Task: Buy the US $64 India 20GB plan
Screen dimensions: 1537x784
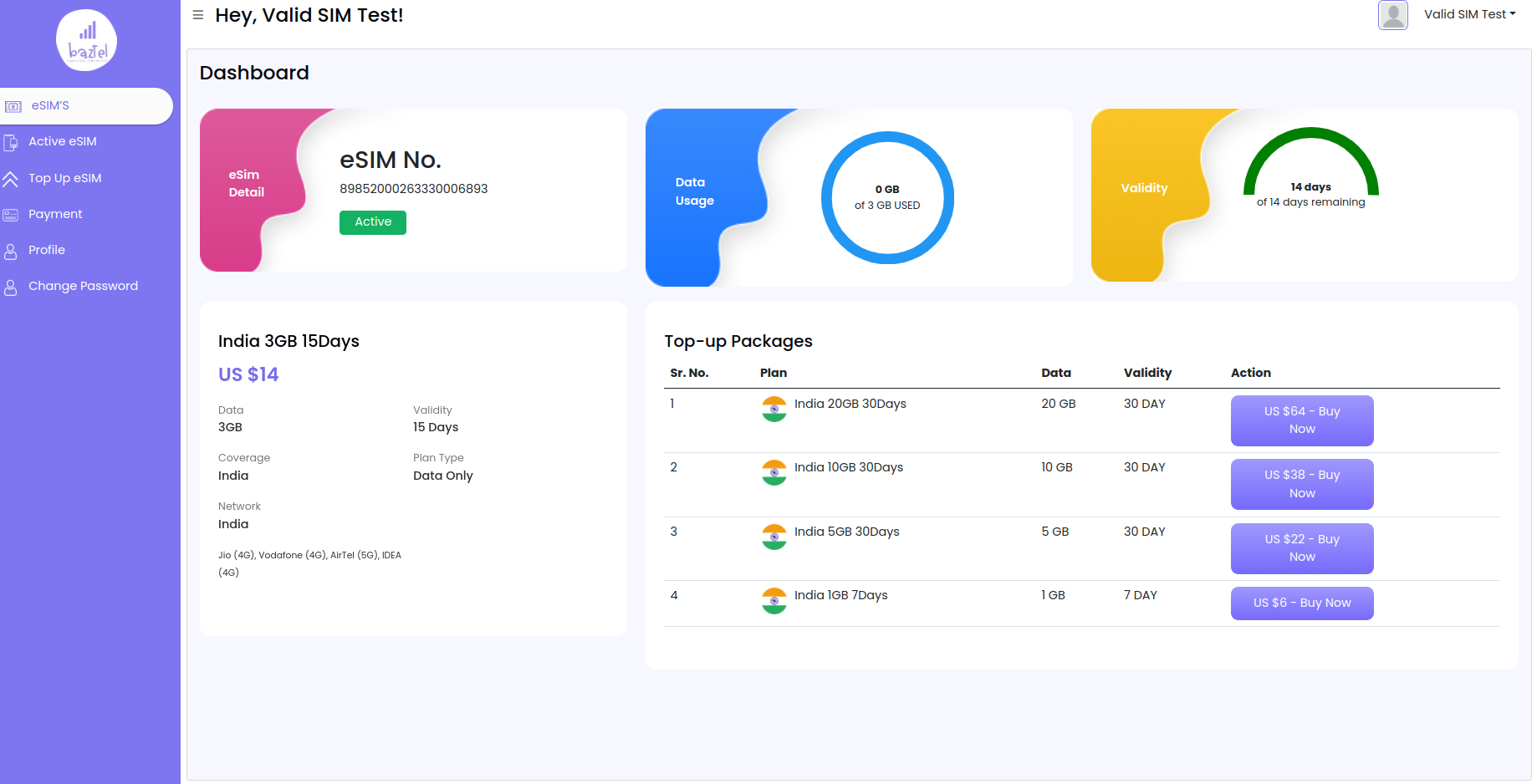Action: click(1302, 420)
